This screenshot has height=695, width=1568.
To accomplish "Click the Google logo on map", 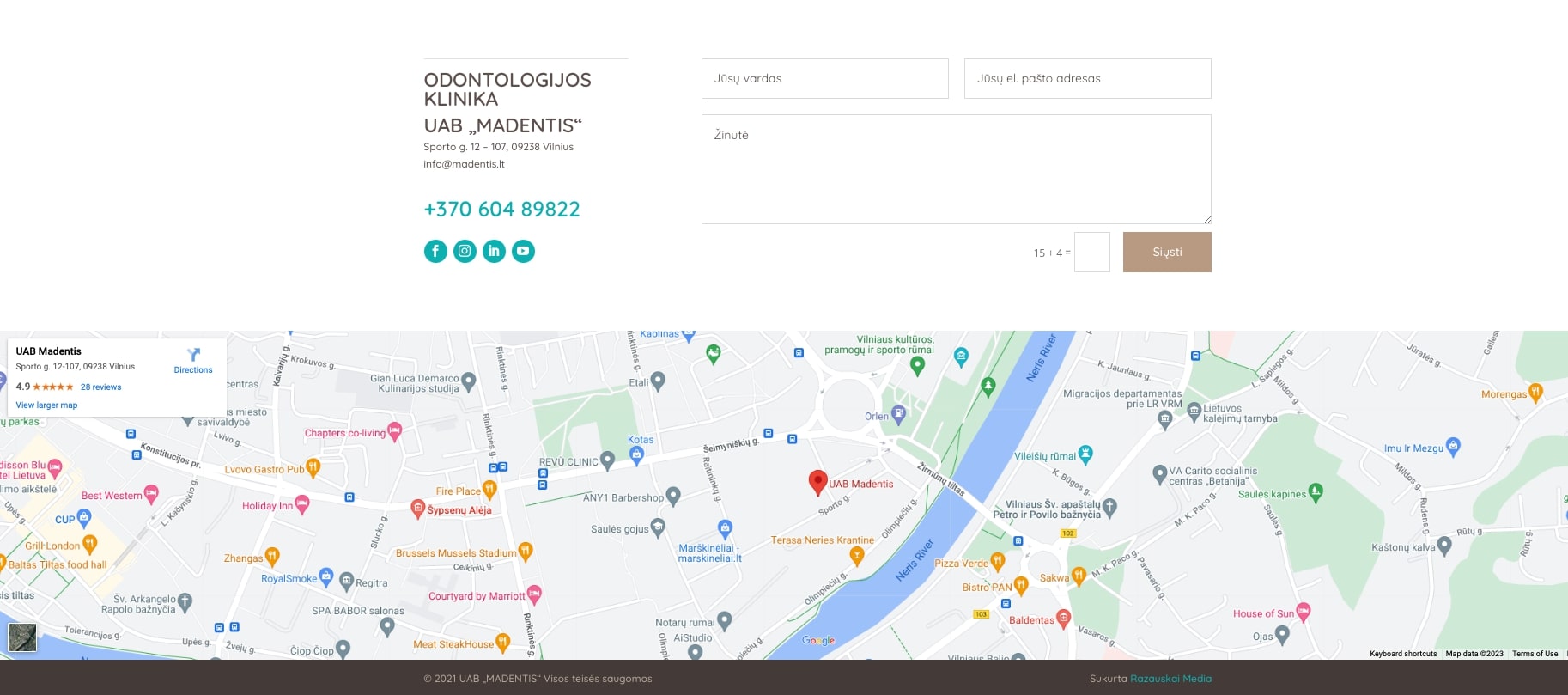I will [818, 640].
